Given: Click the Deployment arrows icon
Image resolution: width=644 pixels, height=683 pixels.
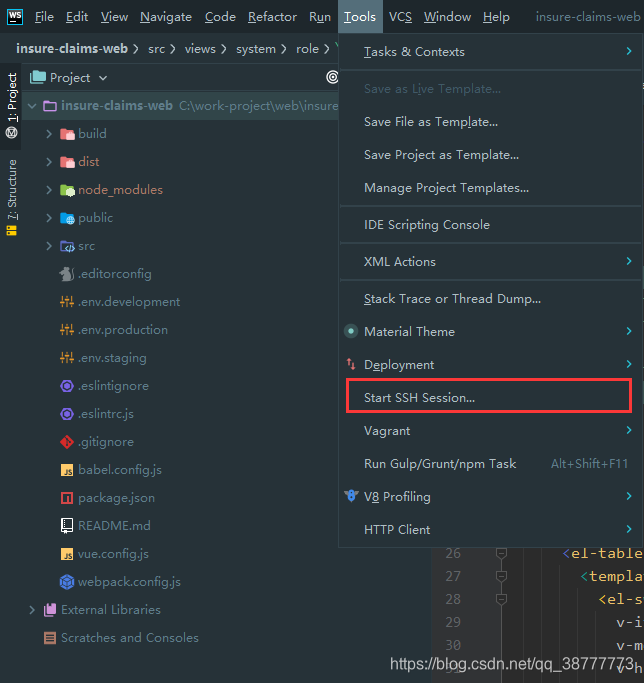Looking at the screenshot, I should (351, 364).
